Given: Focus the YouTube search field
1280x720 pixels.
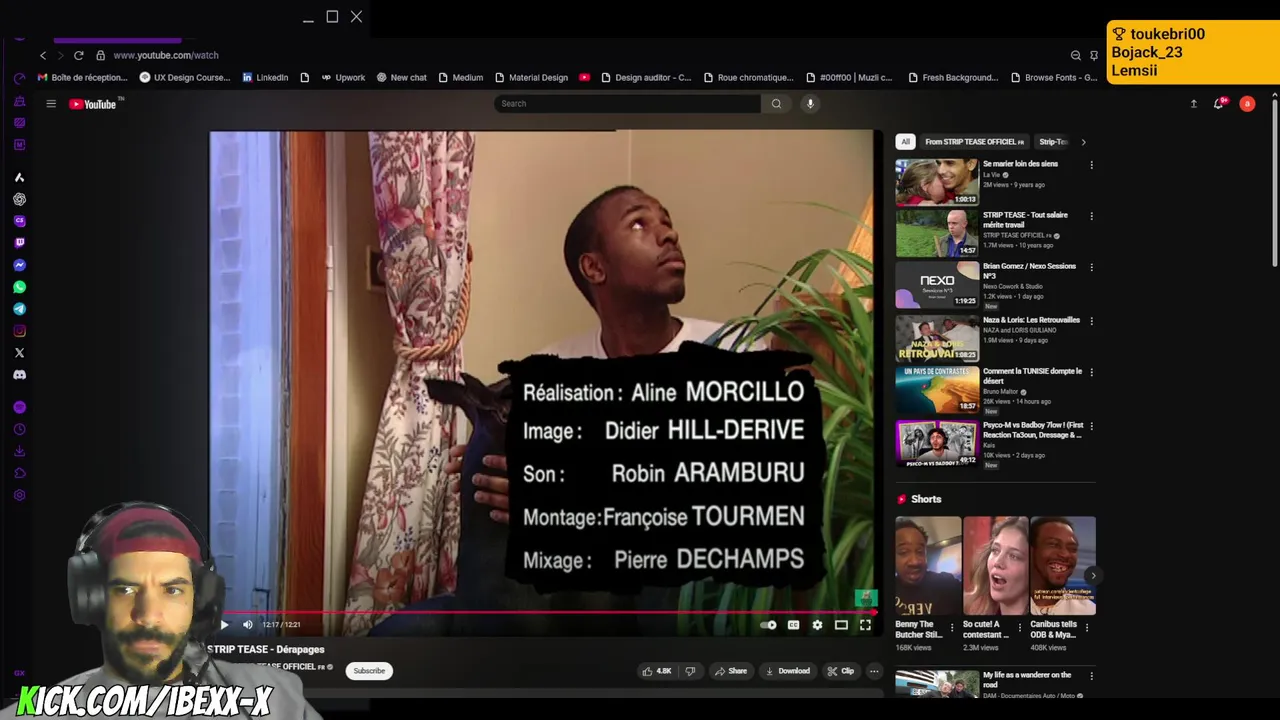Looking at the screenshot, I should click(627, 104).
